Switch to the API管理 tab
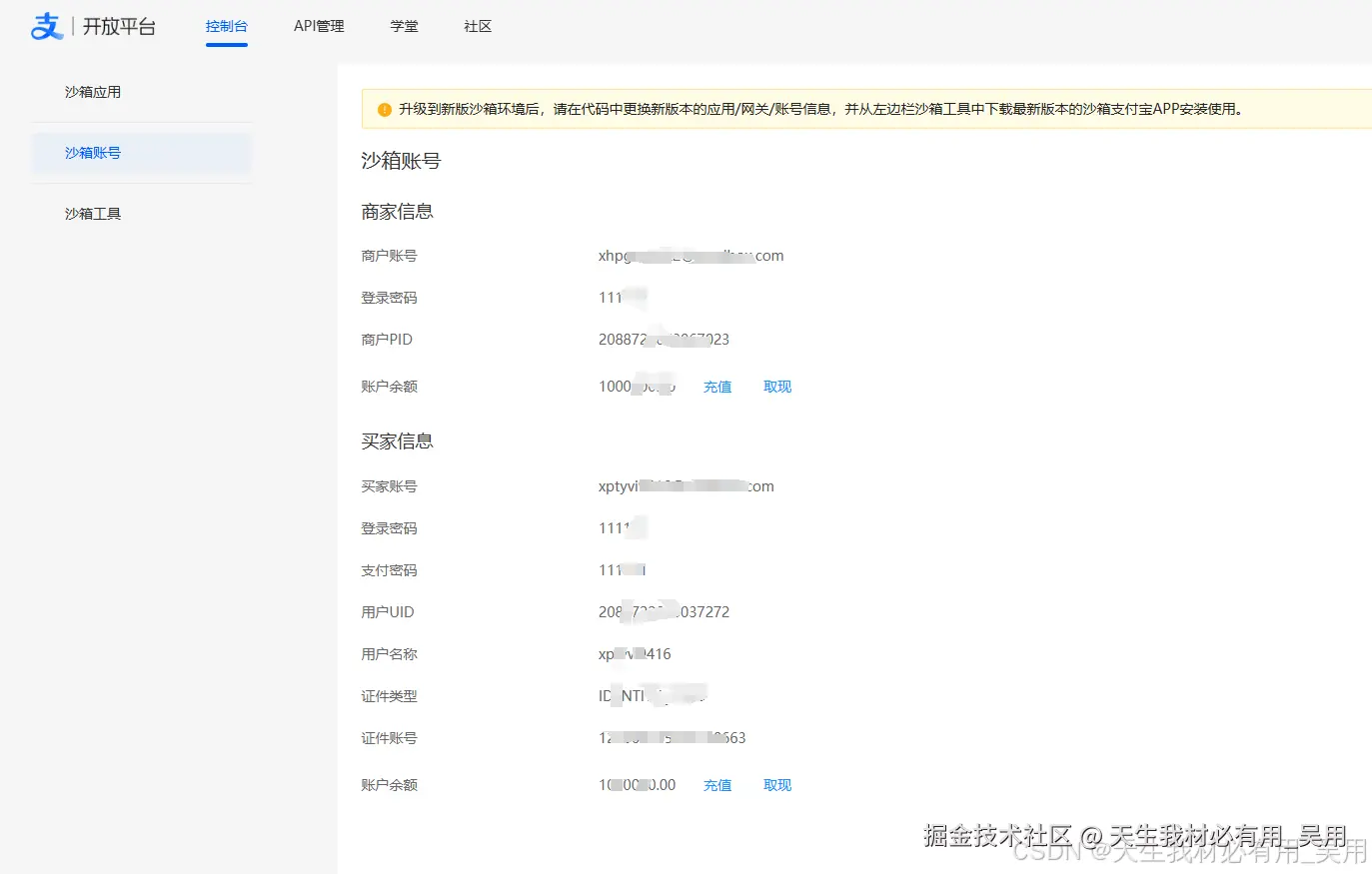The height and width of the screenshot is (874, 1372). [318, 26]
